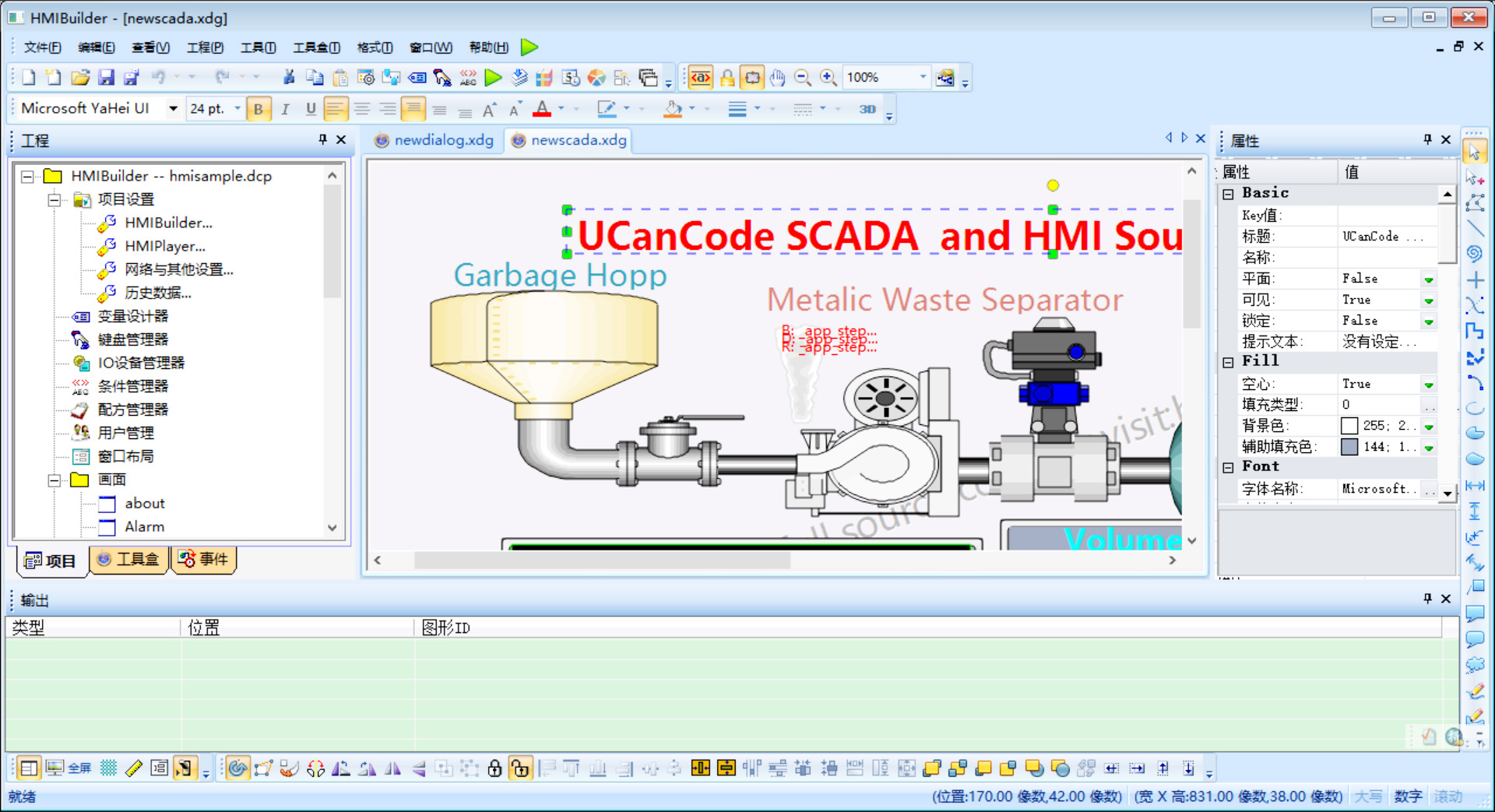Click the Zoom out magnifier icon

[x=803, y=77]
